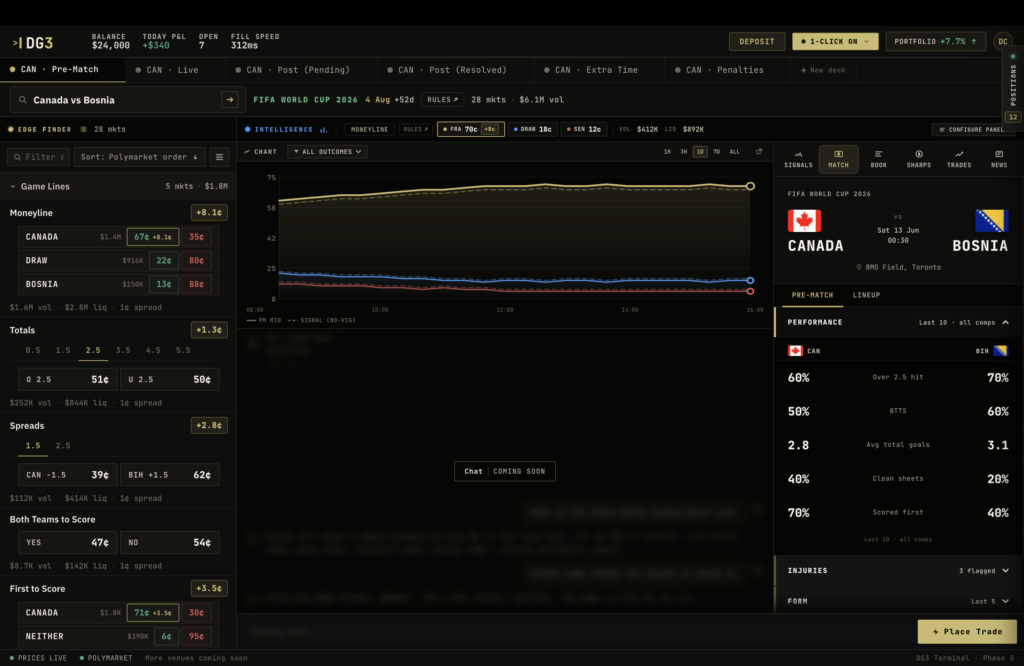Select the DRAW 18c outcome chip
Viewport: 1024px width, 666px height.
tap(532, 129)
